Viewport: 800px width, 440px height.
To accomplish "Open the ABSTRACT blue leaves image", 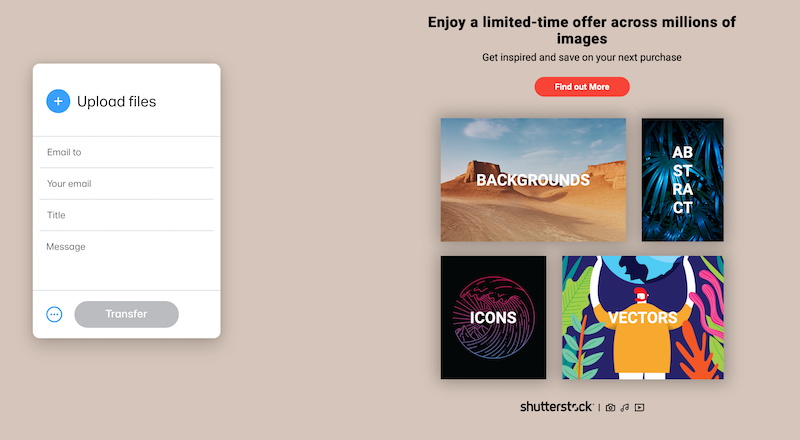I will click(683, 180).
